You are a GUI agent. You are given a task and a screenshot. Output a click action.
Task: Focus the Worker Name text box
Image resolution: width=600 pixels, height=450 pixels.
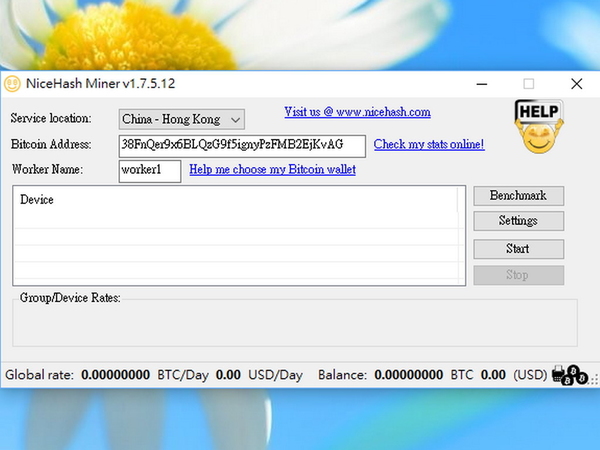tap(149, 170)
